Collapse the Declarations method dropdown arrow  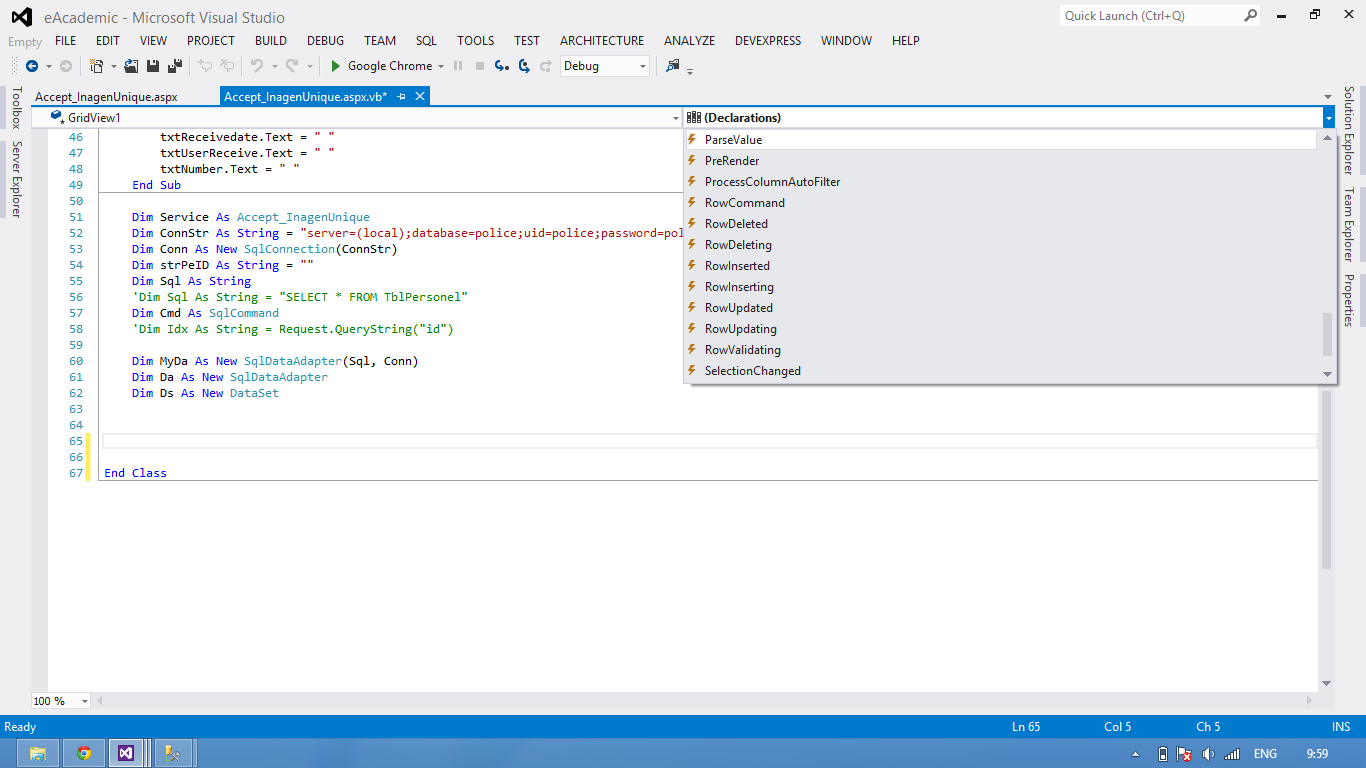pos(1328,118)
